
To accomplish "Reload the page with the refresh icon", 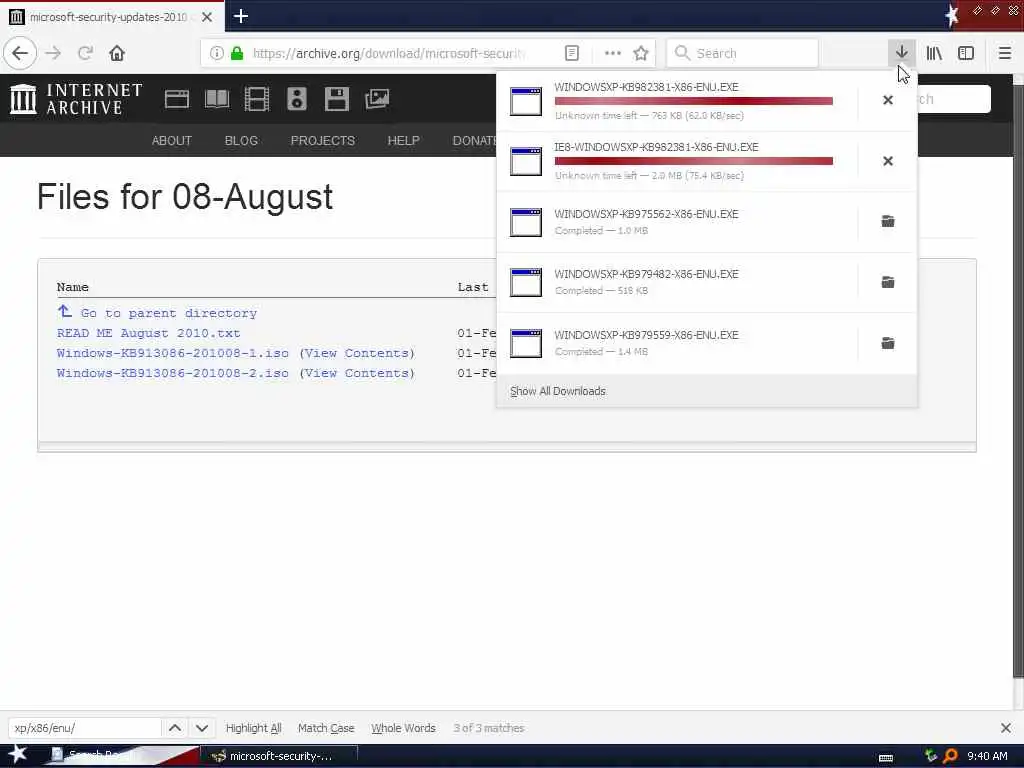I will coord(85,53).
